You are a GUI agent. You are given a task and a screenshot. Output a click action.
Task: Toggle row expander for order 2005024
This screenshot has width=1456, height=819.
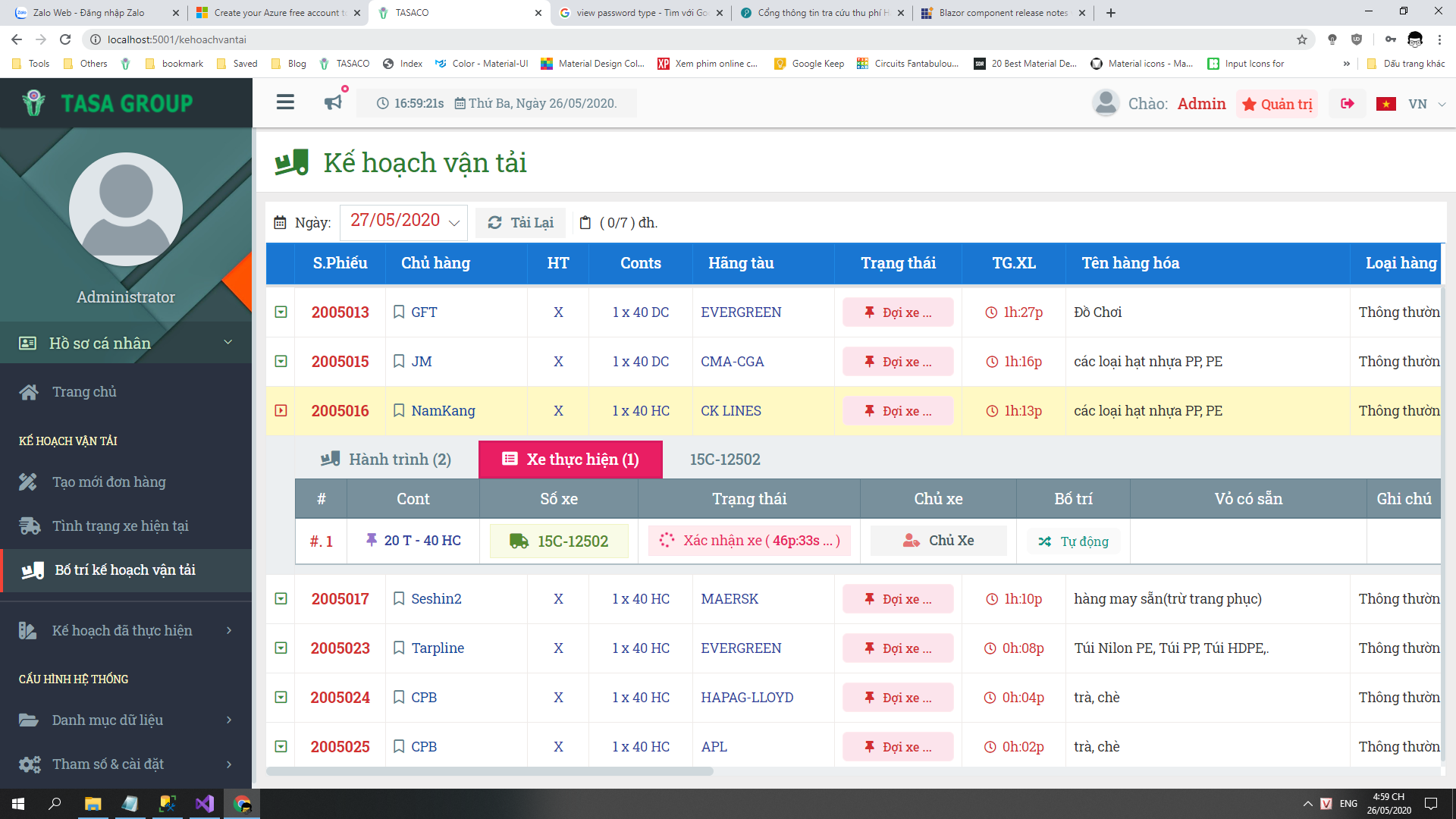coord(281,697)
